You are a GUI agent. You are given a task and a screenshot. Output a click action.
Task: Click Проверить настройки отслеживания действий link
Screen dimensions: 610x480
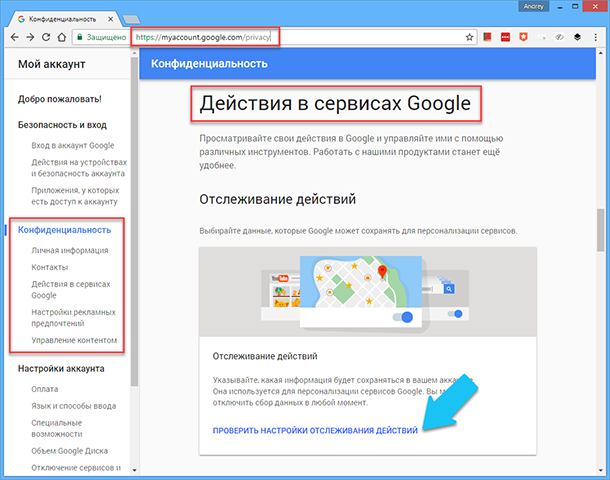point(315,431)
